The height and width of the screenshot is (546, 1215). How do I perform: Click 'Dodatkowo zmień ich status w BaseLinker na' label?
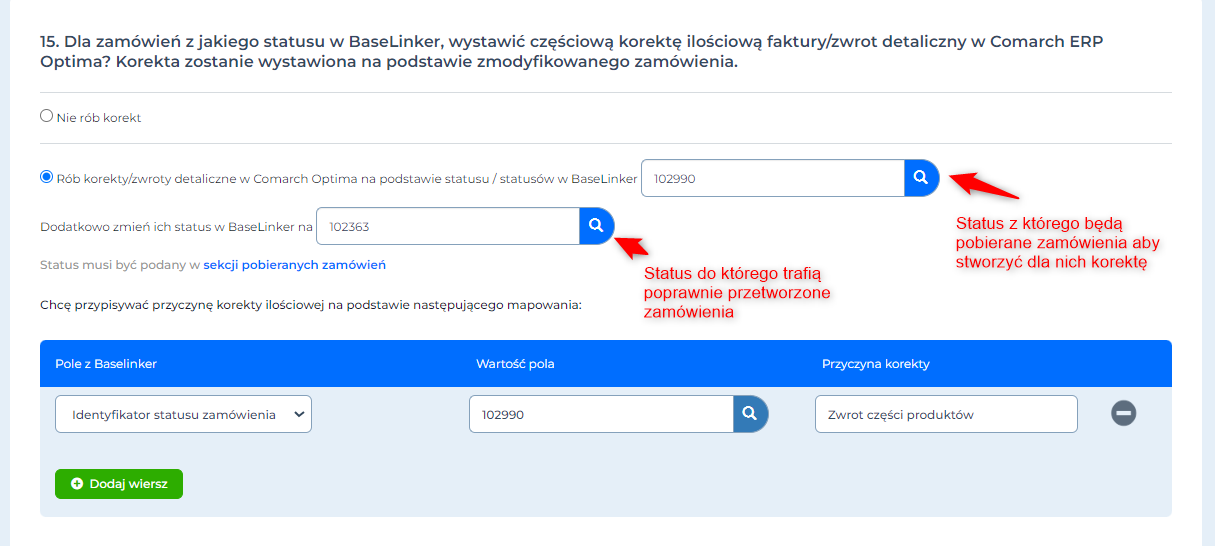click(176, 227)
